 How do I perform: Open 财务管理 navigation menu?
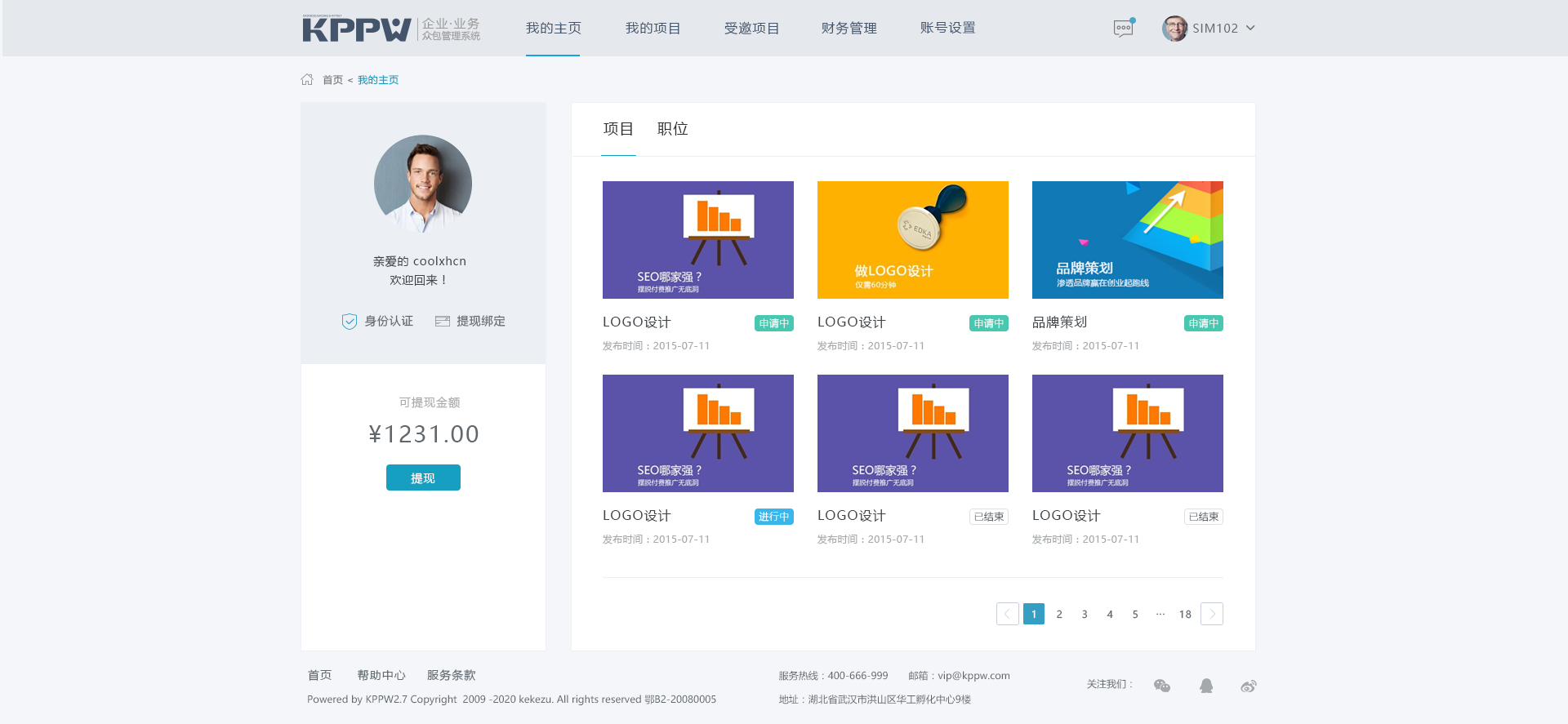[x=849, y=28]
